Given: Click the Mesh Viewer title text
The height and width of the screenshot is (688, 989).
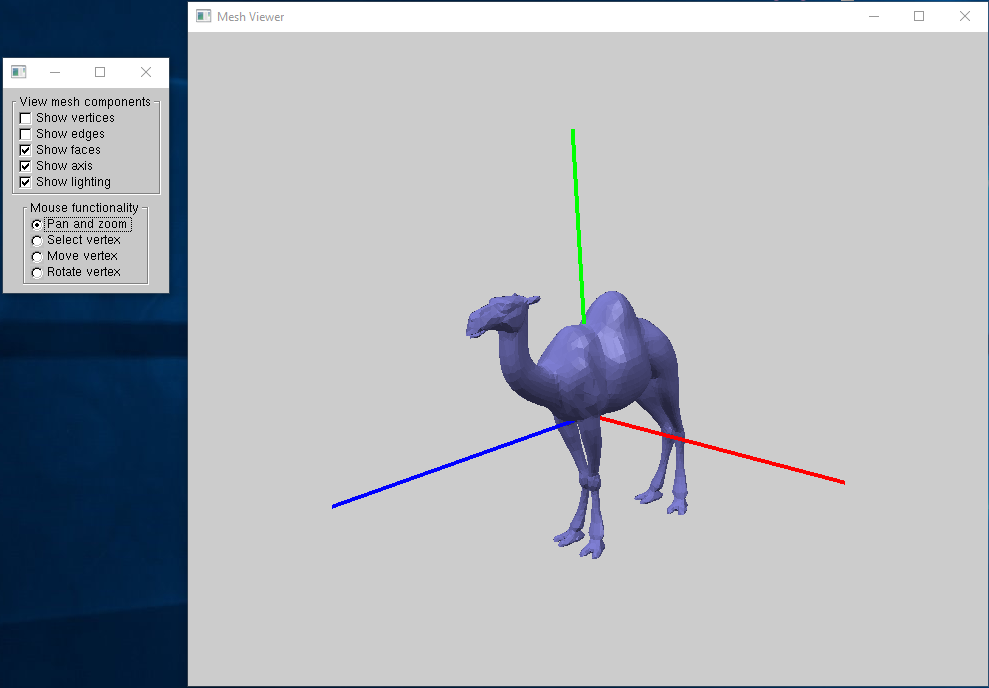Looking at the screenshot, I should pos(250,17).
